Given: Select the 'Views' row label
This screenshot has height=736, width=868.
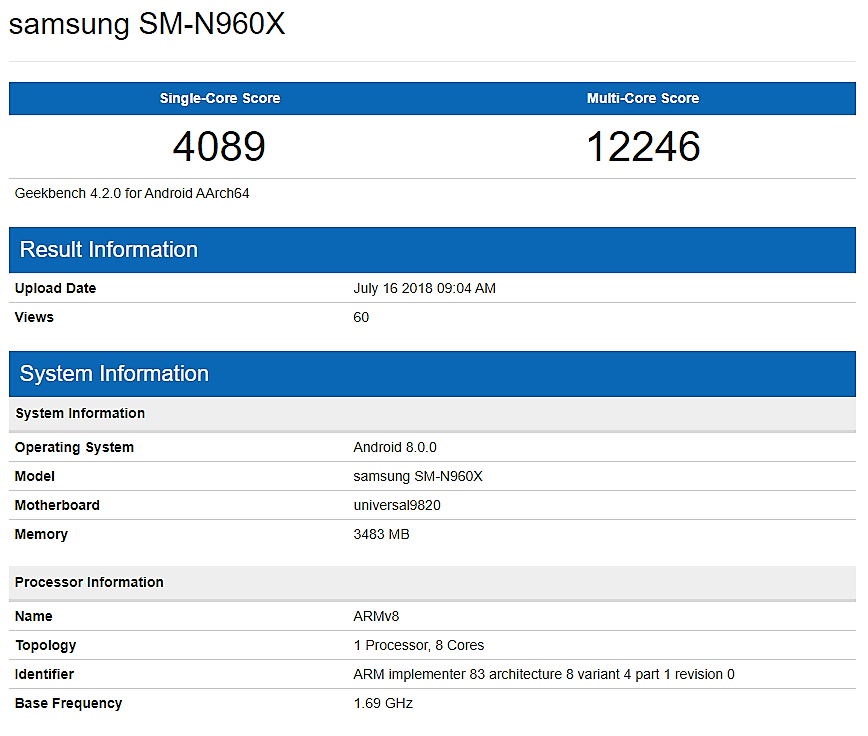Looking at the screenshot, I should click(x=34, y=317).
